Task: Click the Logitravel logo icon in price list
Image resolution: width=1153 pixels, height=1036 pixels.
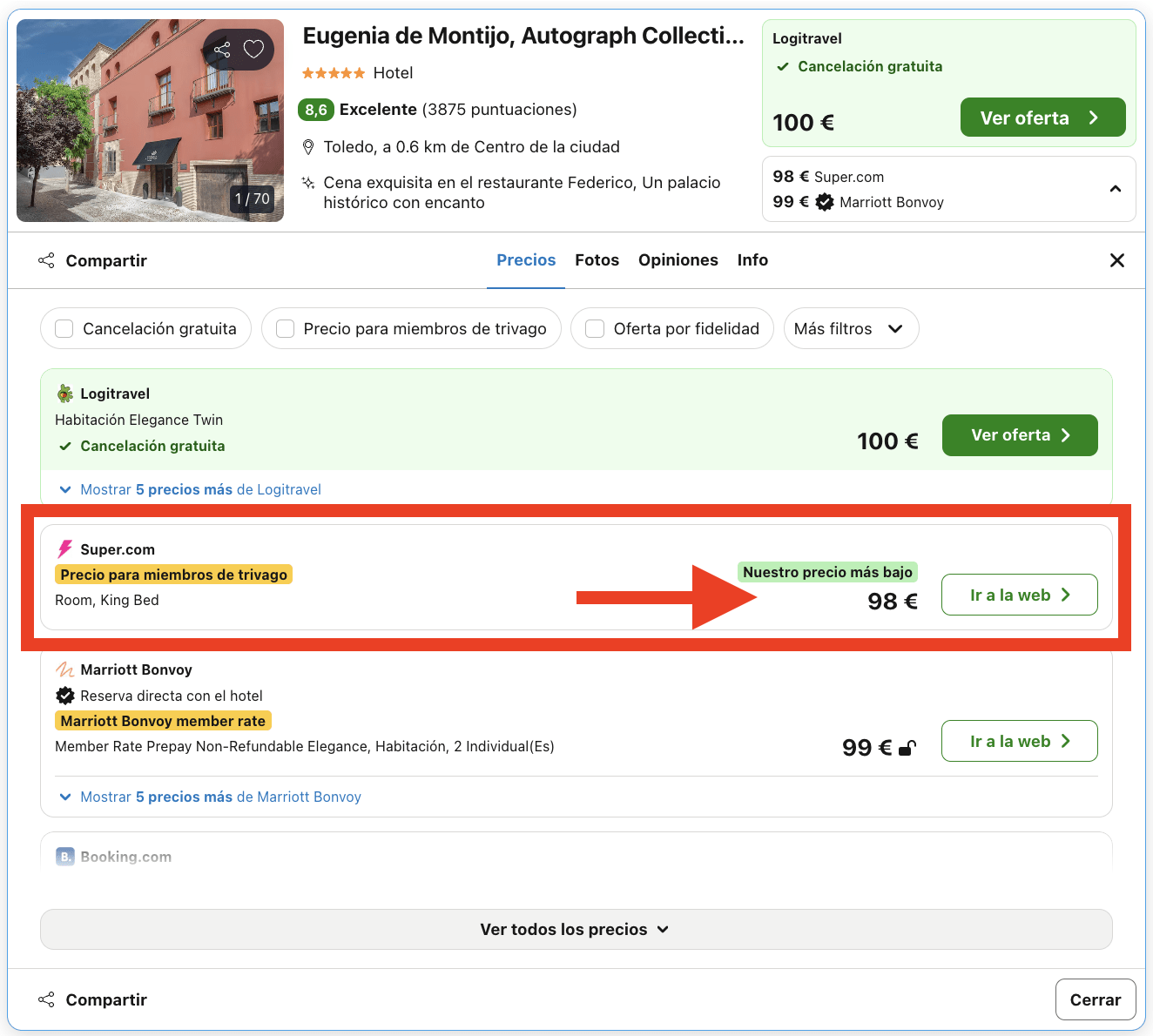Action: (x=65, y=394)
